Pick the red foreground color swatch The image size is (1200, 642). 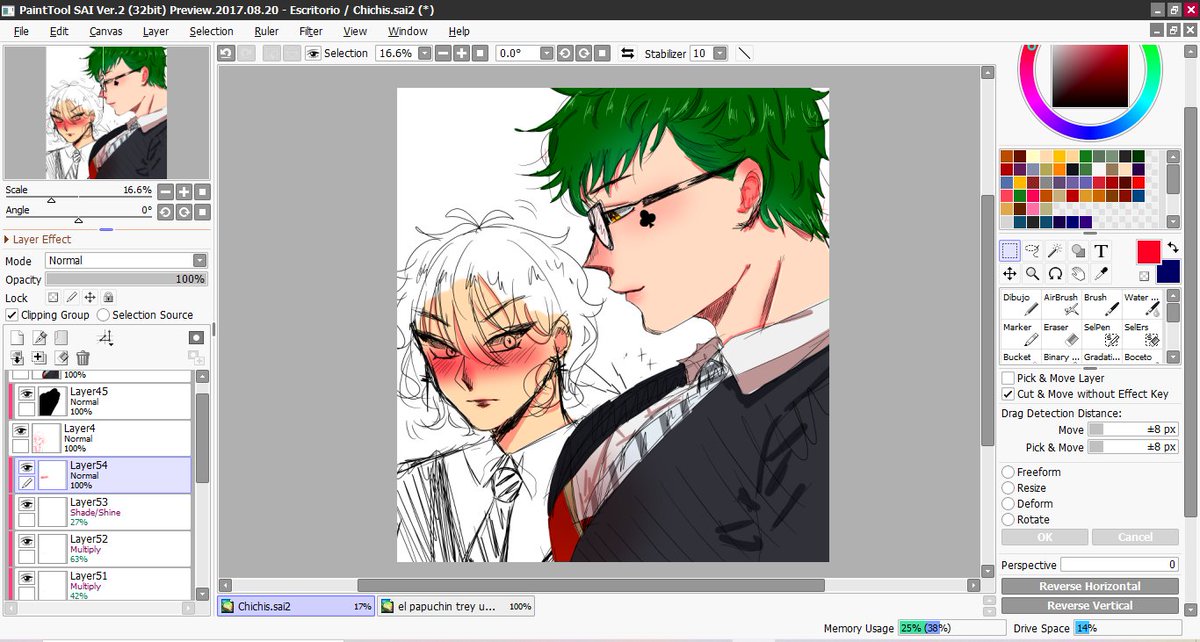click(x=1148, y=252)
